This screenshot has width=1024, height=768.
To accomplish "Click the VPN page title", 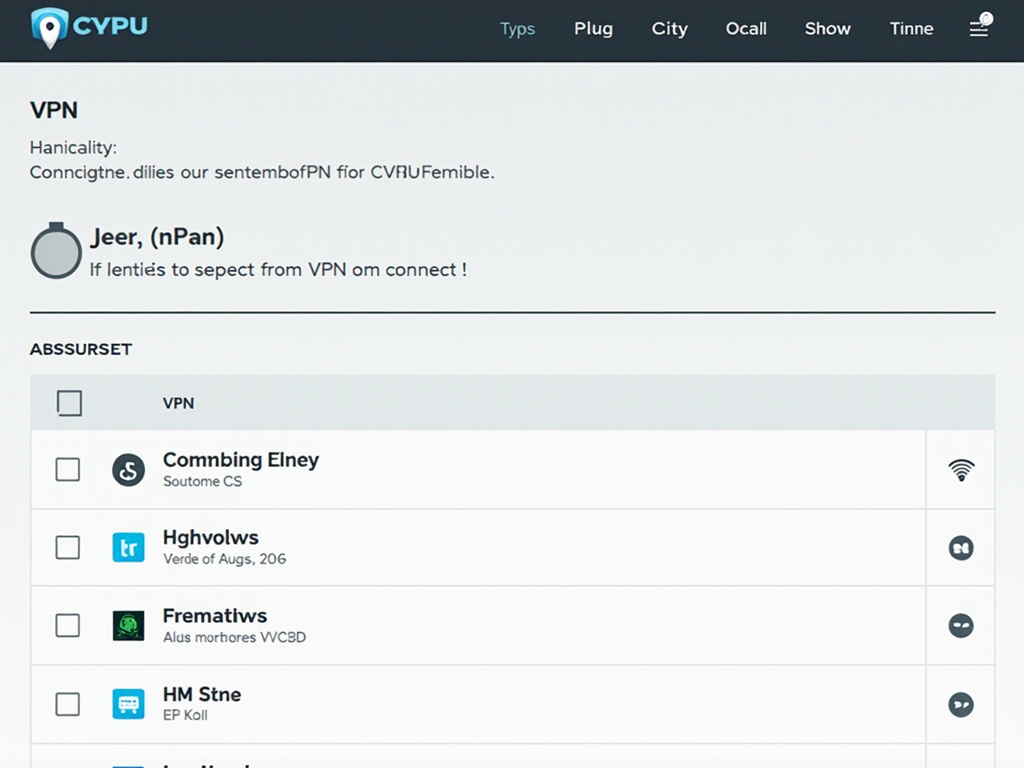I will [x=54, y=110].
